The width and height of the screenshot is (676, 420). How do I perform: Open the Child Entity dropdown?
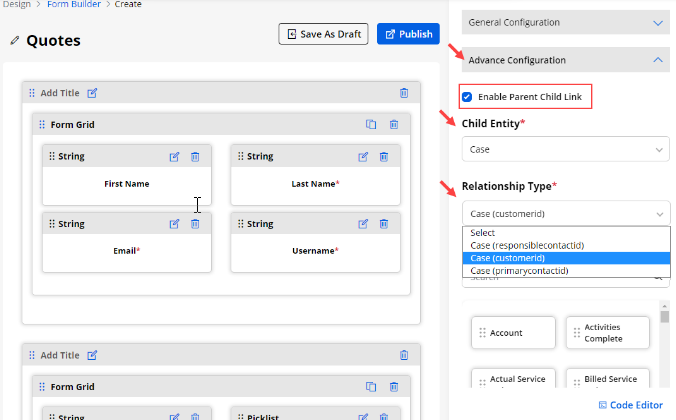[564, 149]
